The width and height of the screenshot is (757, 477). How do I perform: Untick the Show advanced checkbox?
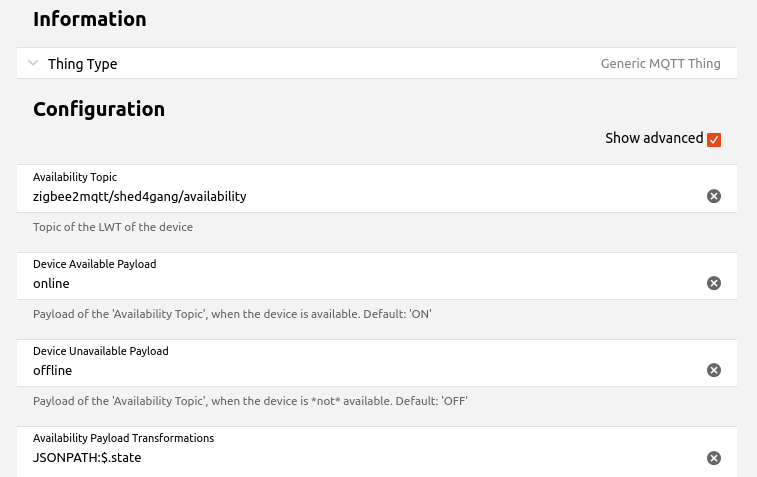(714, 139)
